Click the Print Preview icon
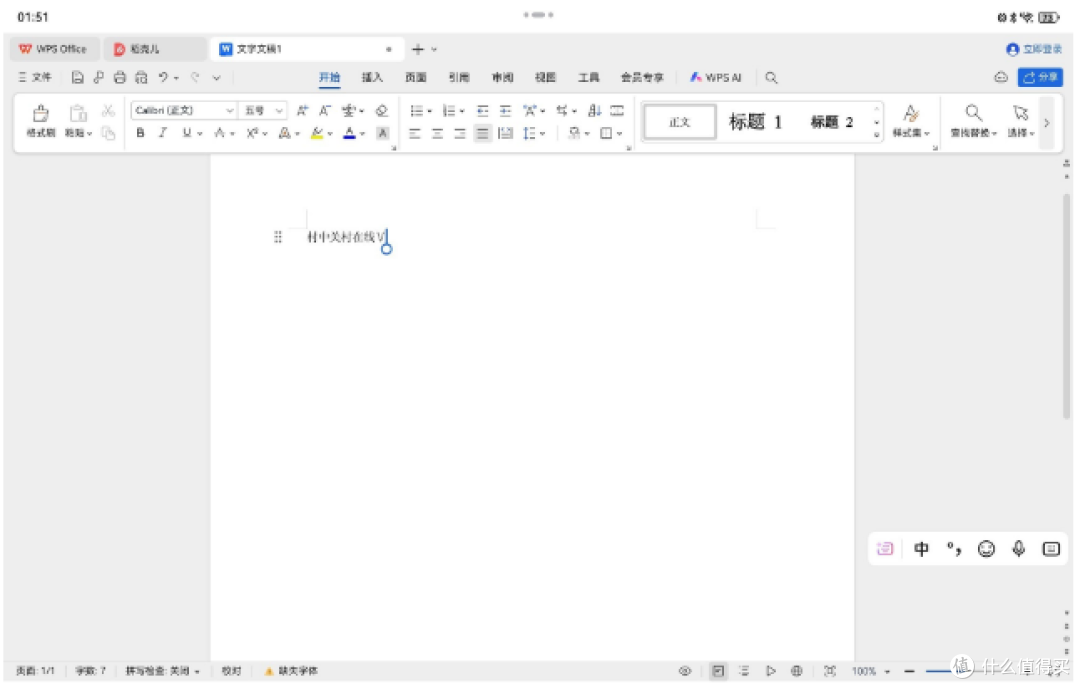 (141, 77)
